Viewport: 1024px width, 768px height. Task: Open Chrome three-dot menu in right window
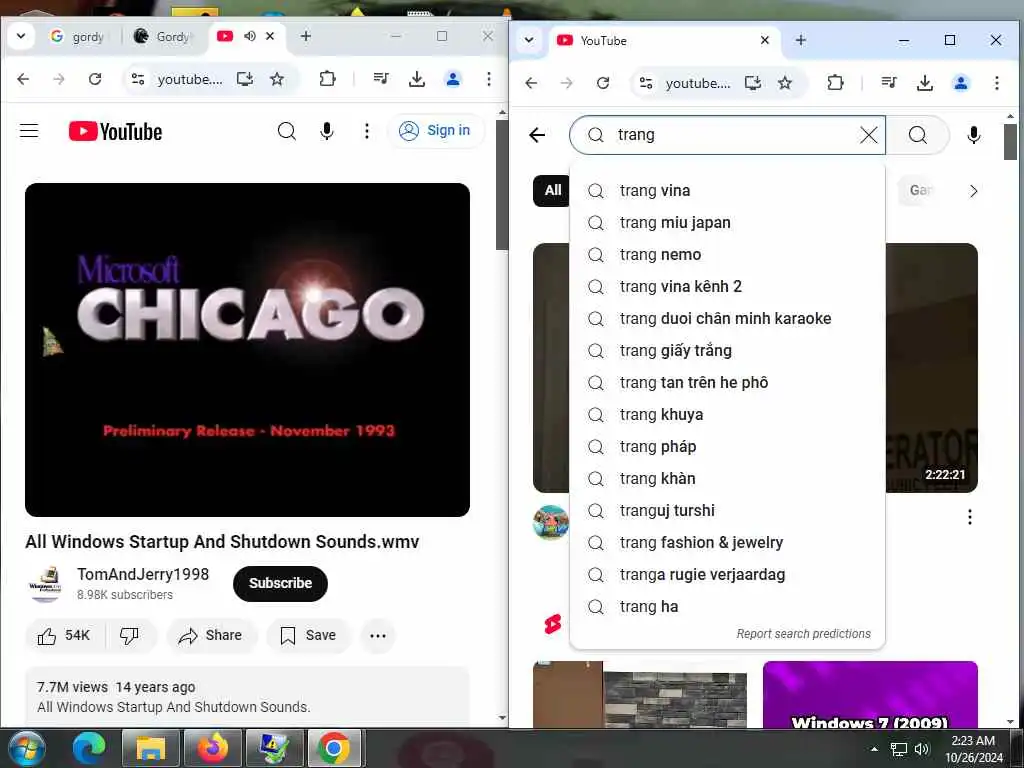997,83
